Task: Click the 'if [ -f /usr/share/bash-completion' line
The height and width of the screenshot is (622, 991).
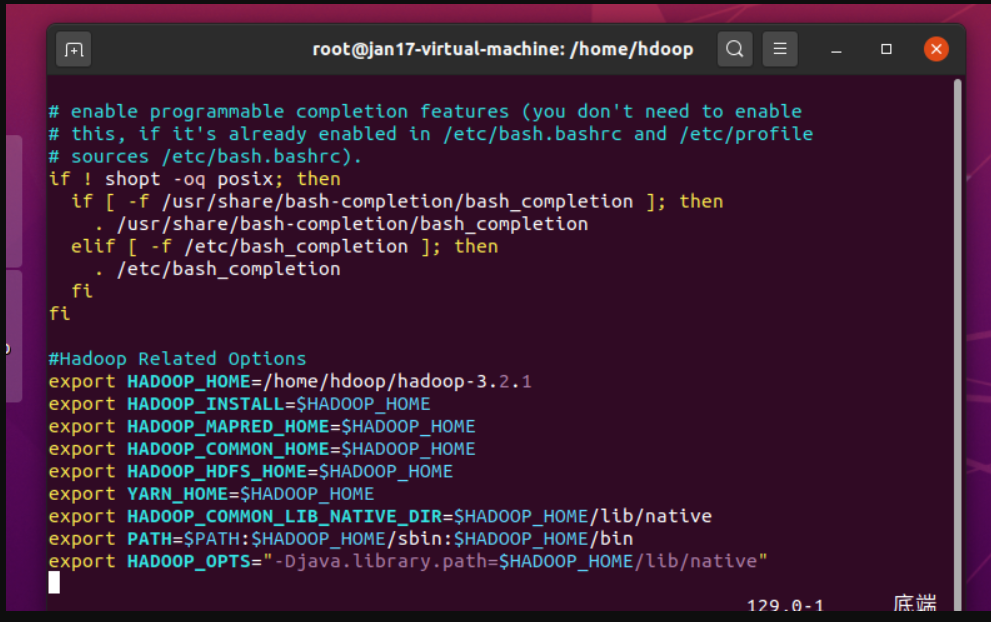Action: point(397,202)
